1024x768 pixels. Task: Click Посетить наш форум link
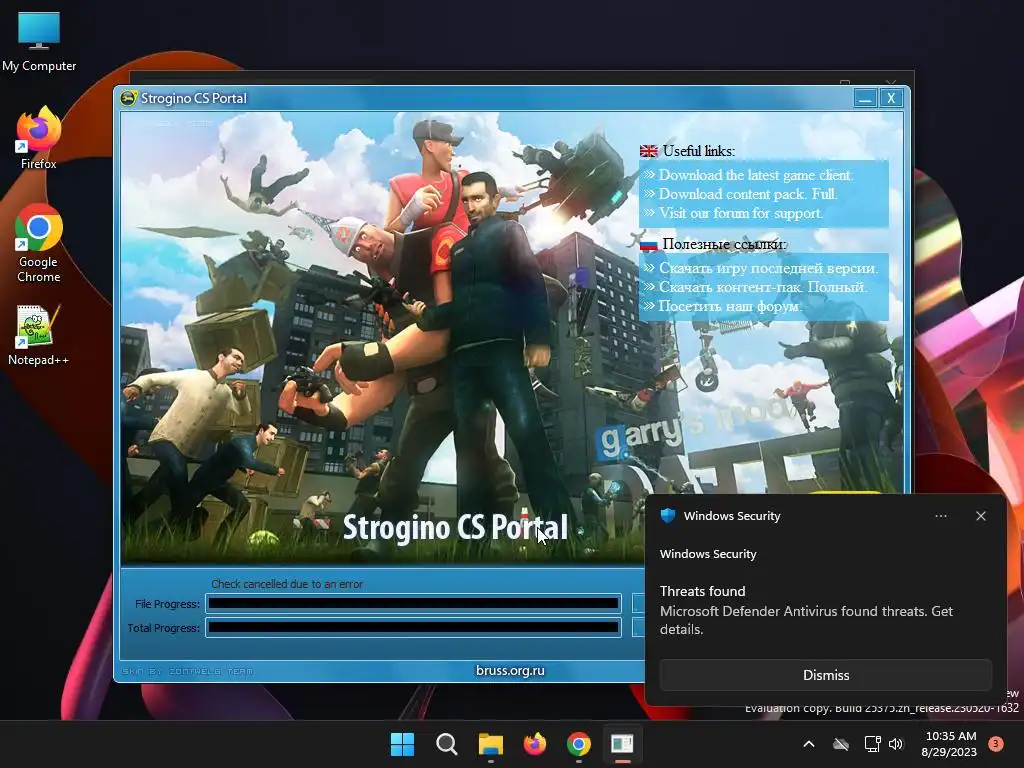coord(730,306)
